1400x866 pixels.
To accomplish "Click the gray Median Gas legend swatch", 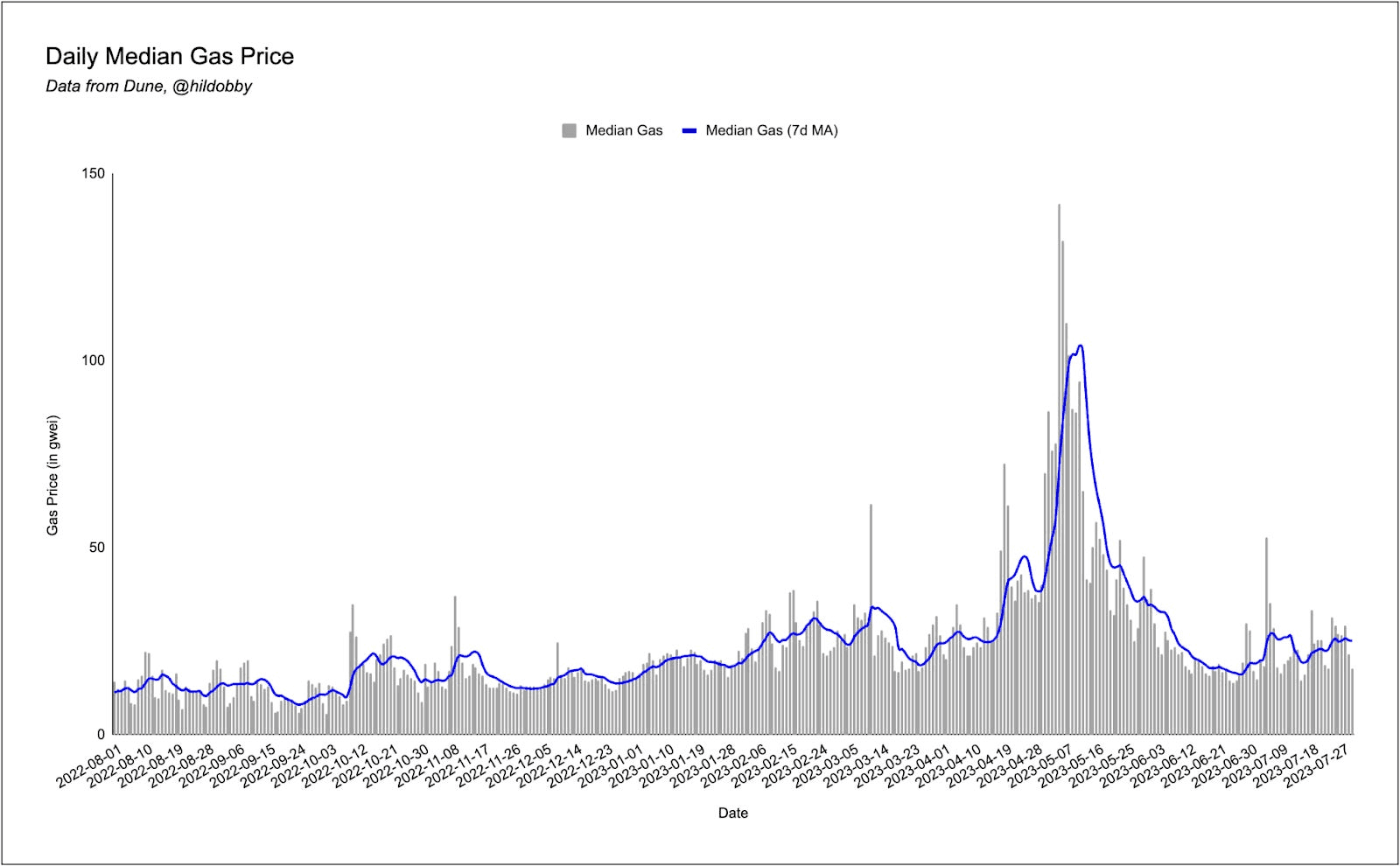I will pos(569,131).
